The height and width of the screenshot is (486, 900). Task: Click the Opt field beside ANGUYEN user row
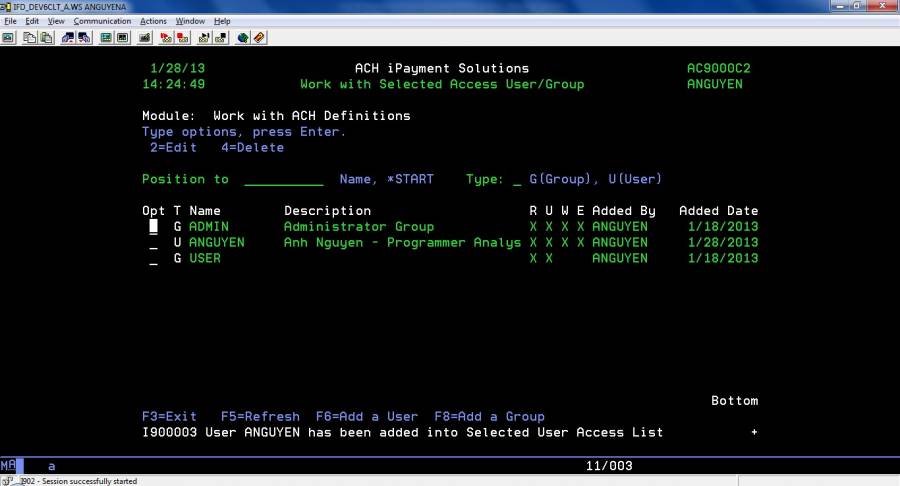pyautogui.click(x=153, y=243)
